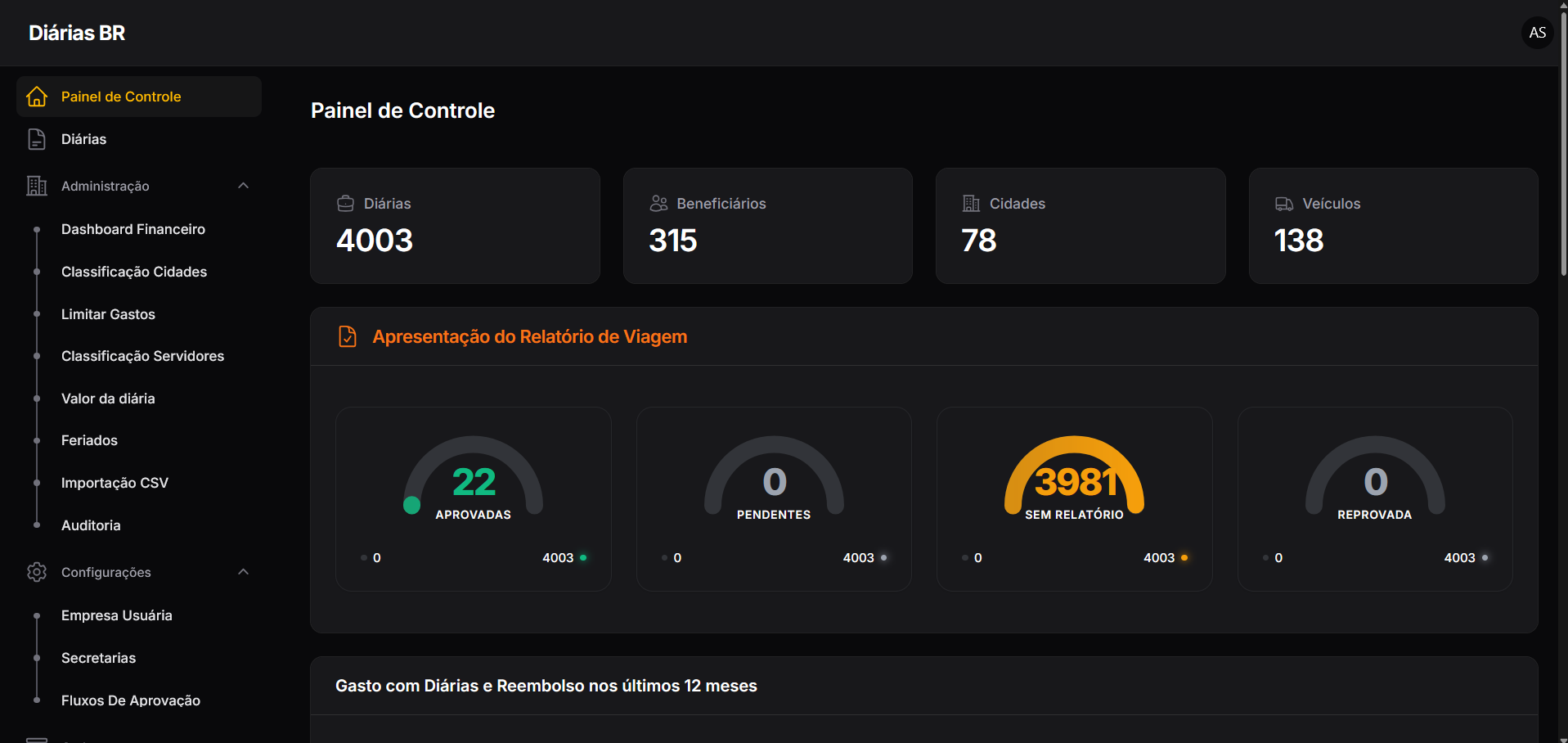Click the Apresentação do Relatório de Viagem heading
The image size is (1568, 743).
point(529,336)
